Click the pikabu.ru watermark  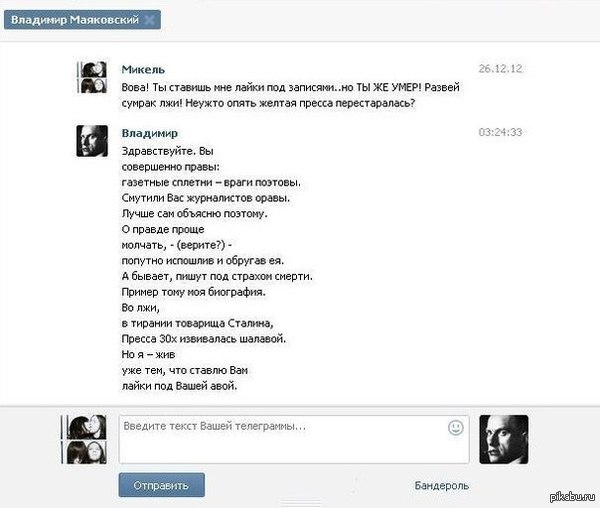coord(572,496)
